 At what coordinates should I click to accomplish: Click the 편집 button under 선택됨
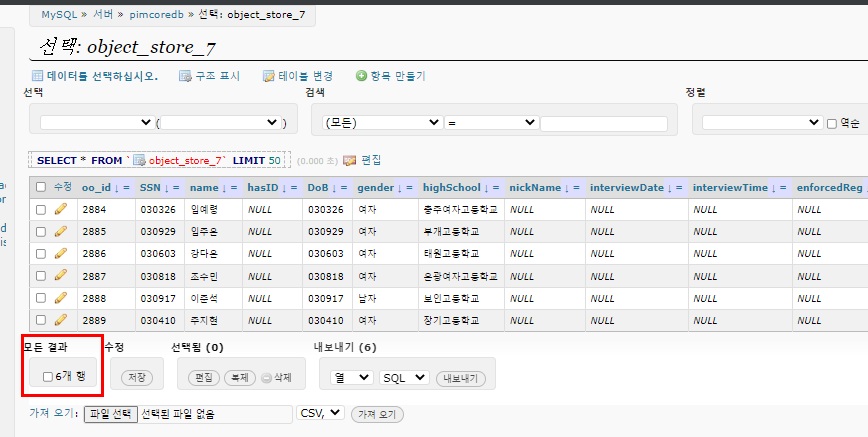(x=204, y=378)
